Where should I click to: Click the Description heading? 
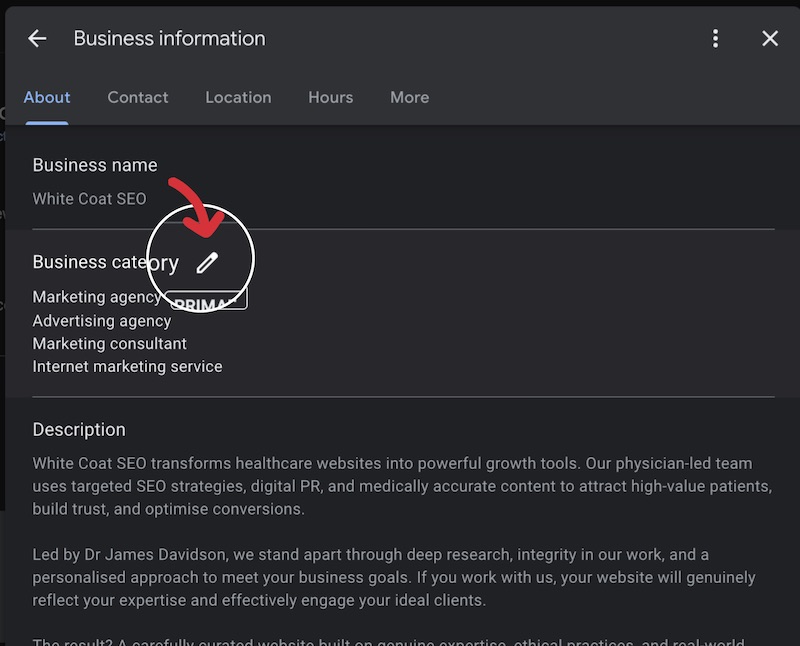coord(79,430)
